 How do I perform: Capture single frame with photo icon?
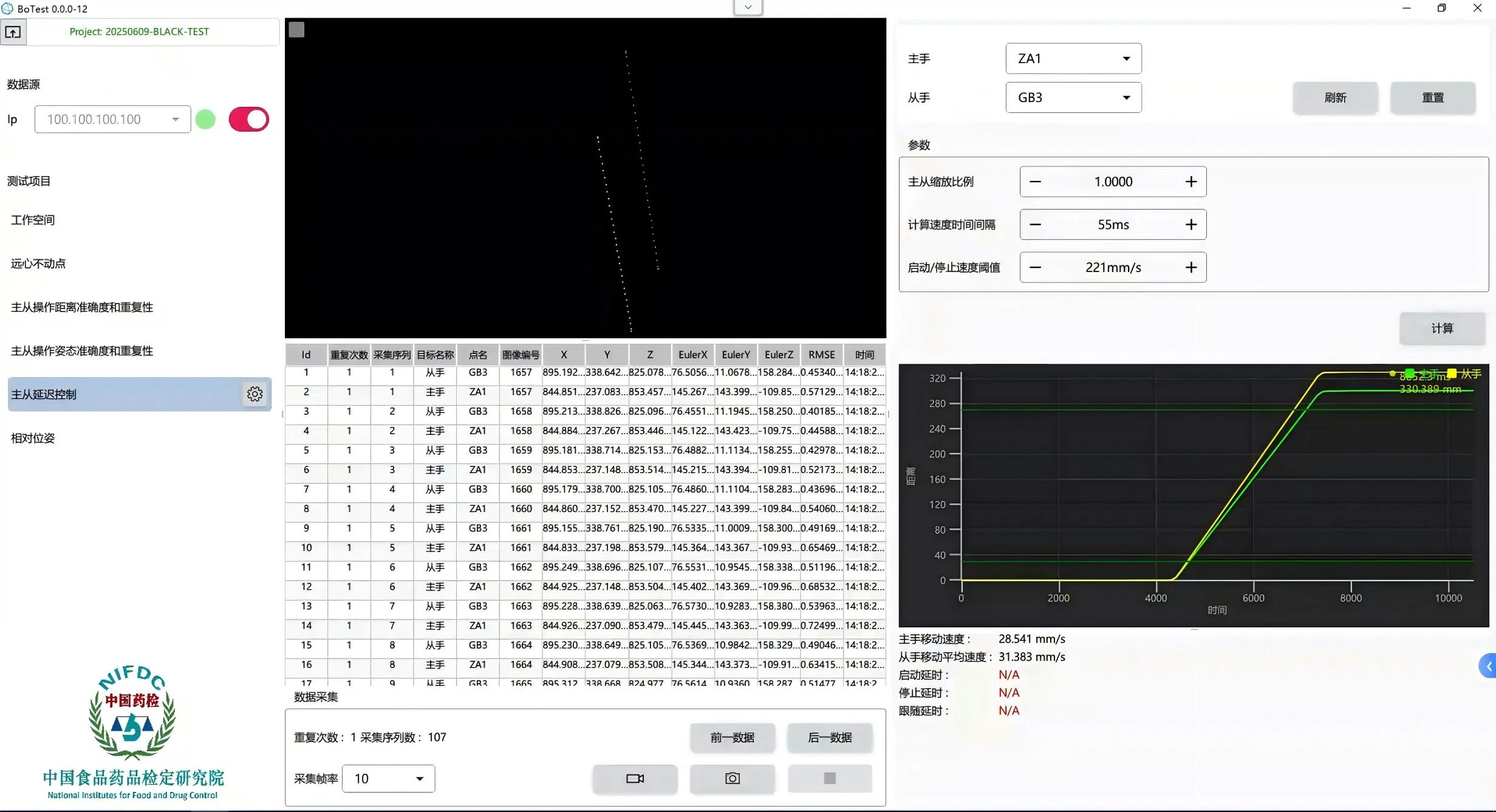click(733, 779)
